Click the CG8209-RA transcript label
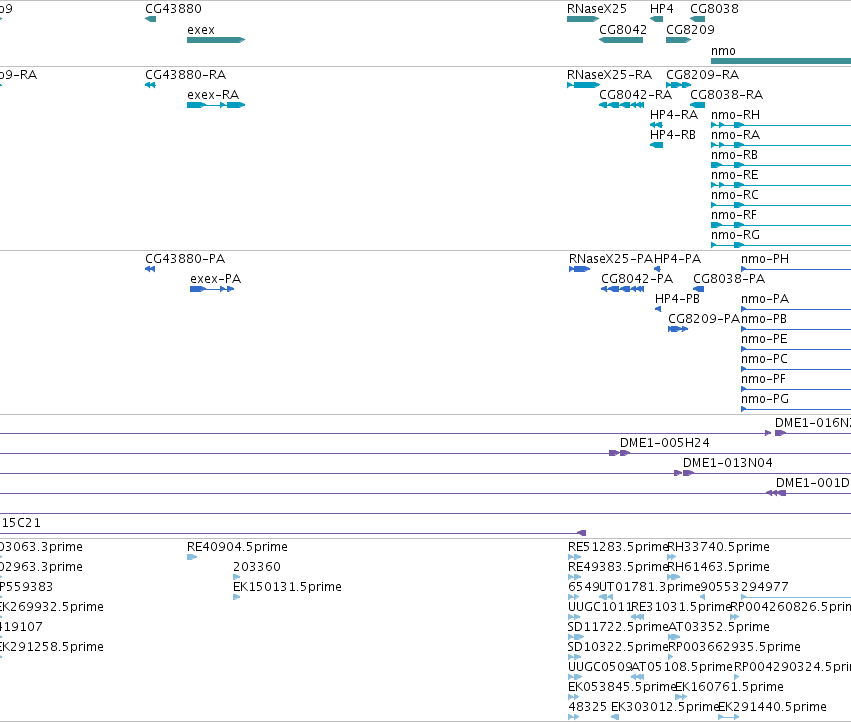The width and height of the screenshot is (851, 722). pos(703,75)
